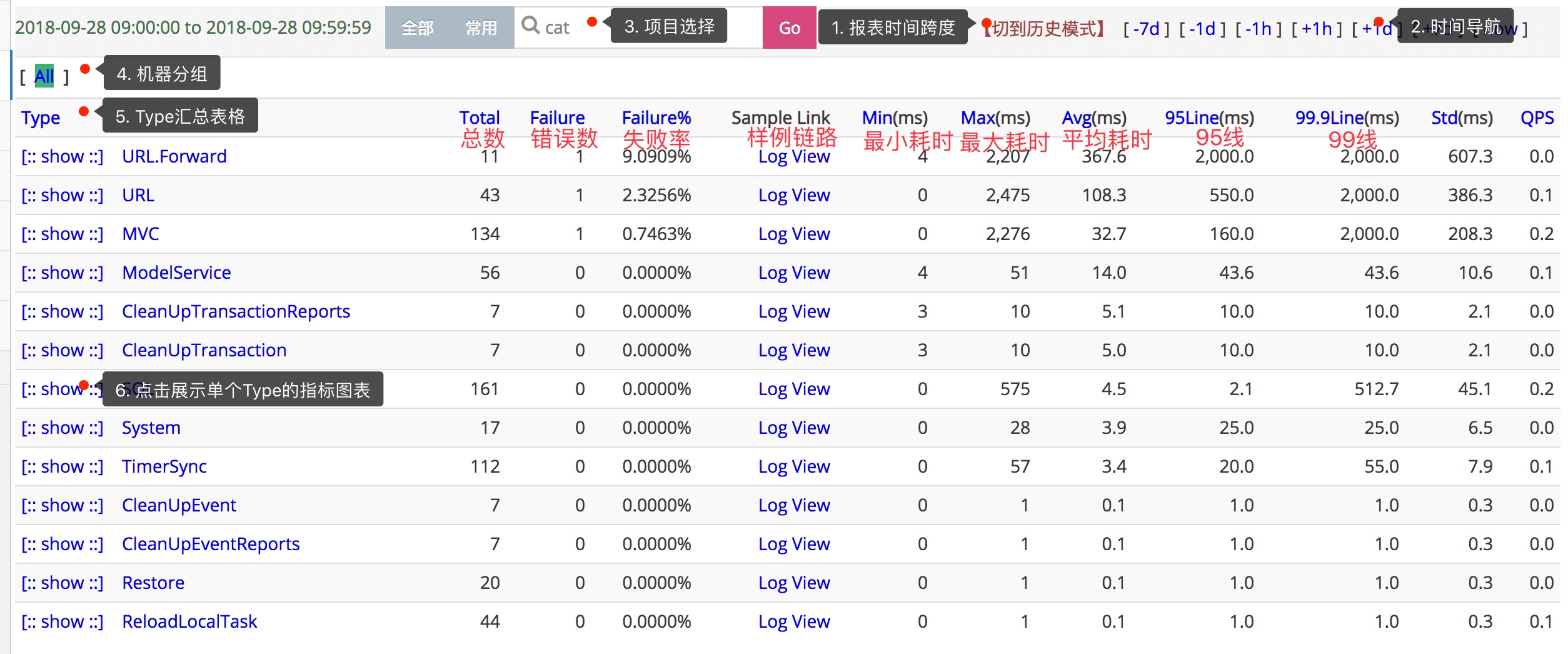1568x654 pixels.
Task: Switch to the 常用 projects tab
Action: tap(481, 28)
